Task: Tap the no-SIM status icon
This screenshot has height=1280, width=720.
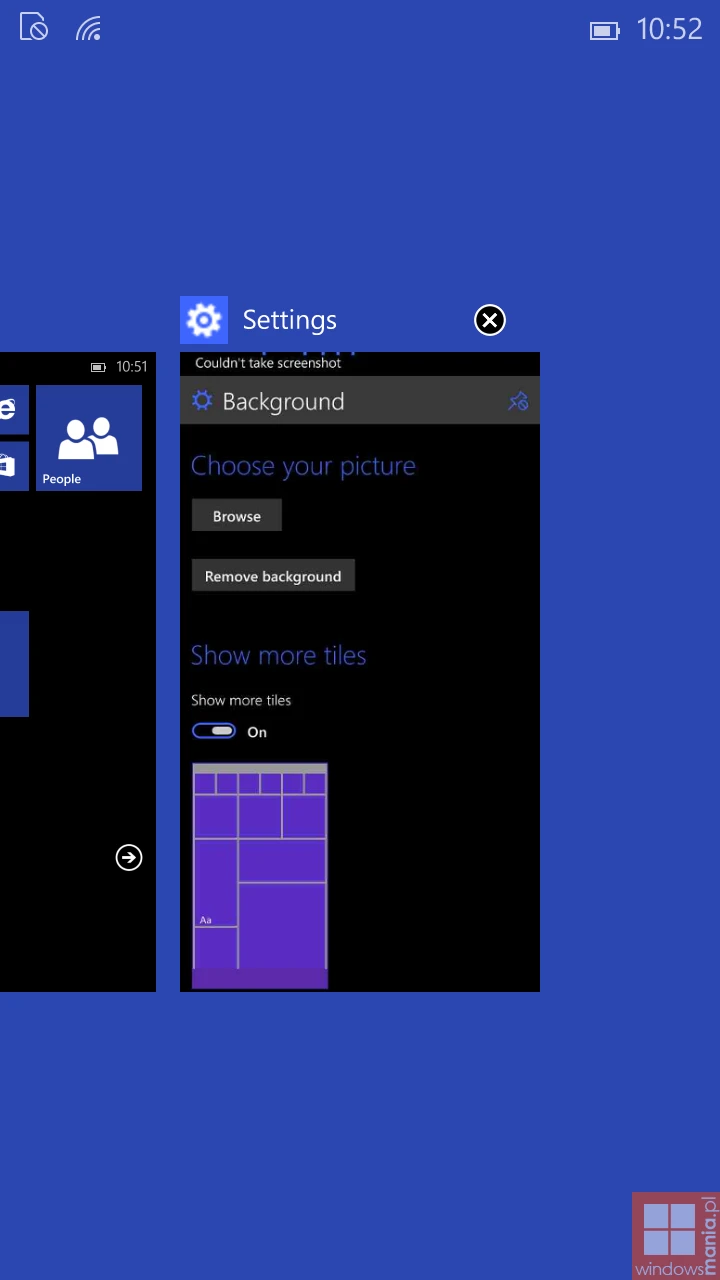Action: 34,27
